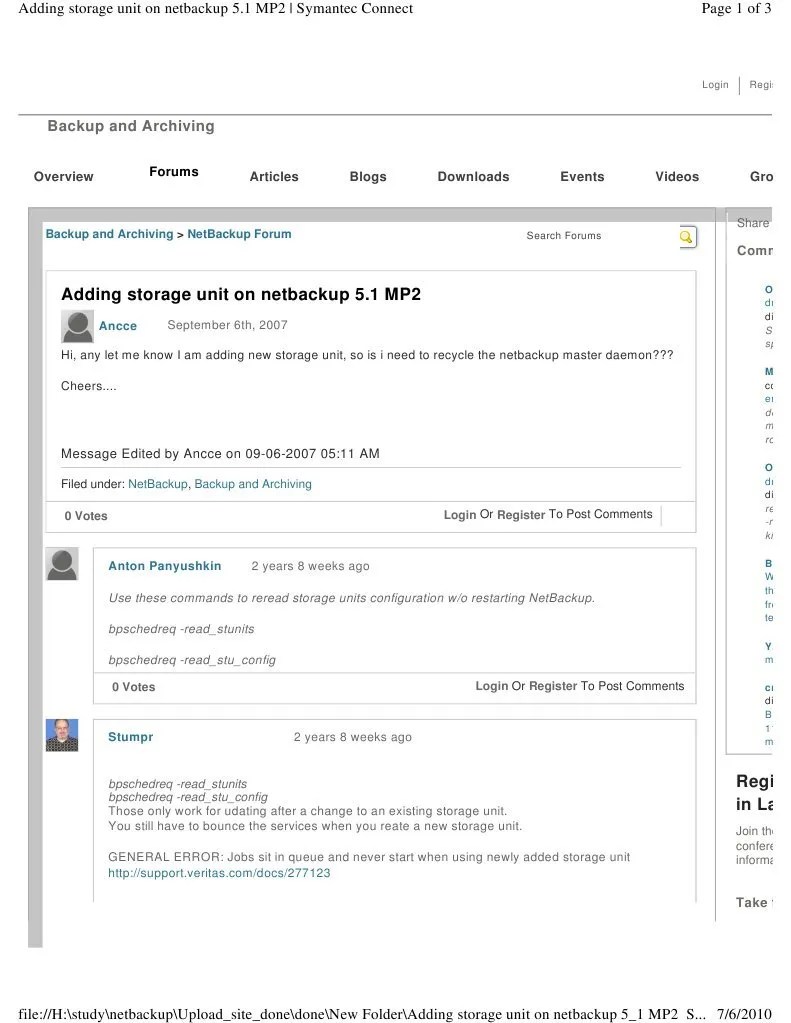Open Anton Panyushkin's profile link
The height and width of the screenshot is (1023, 791).
pos(164,566)
